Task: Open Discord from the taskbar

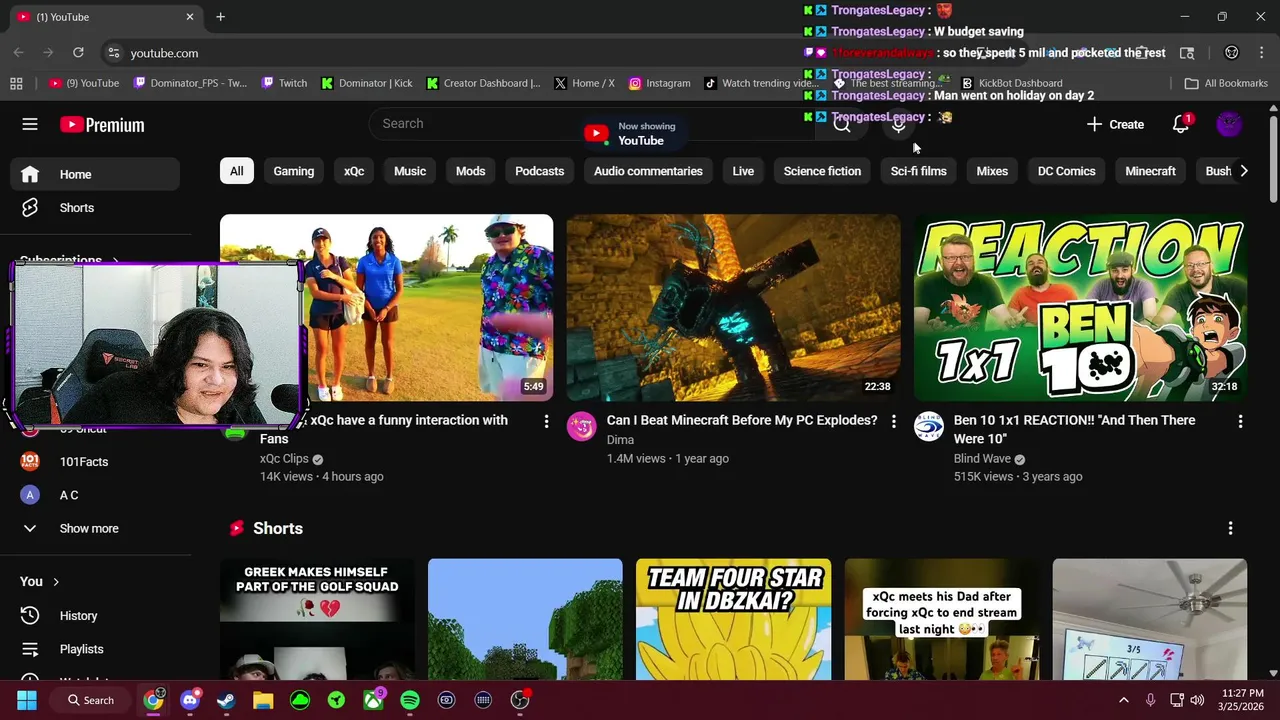Action: (x=190, y=700)
